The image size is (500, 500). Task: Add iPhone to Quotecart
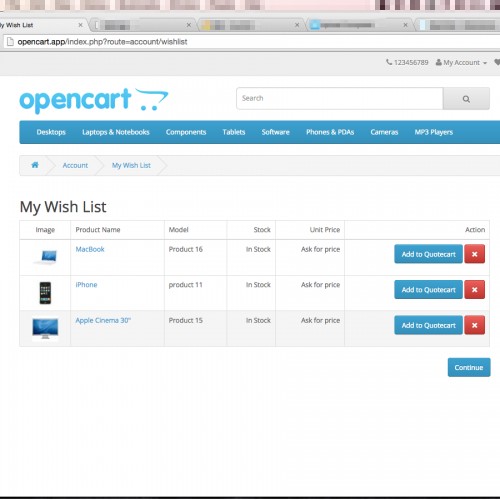[428, 290]
